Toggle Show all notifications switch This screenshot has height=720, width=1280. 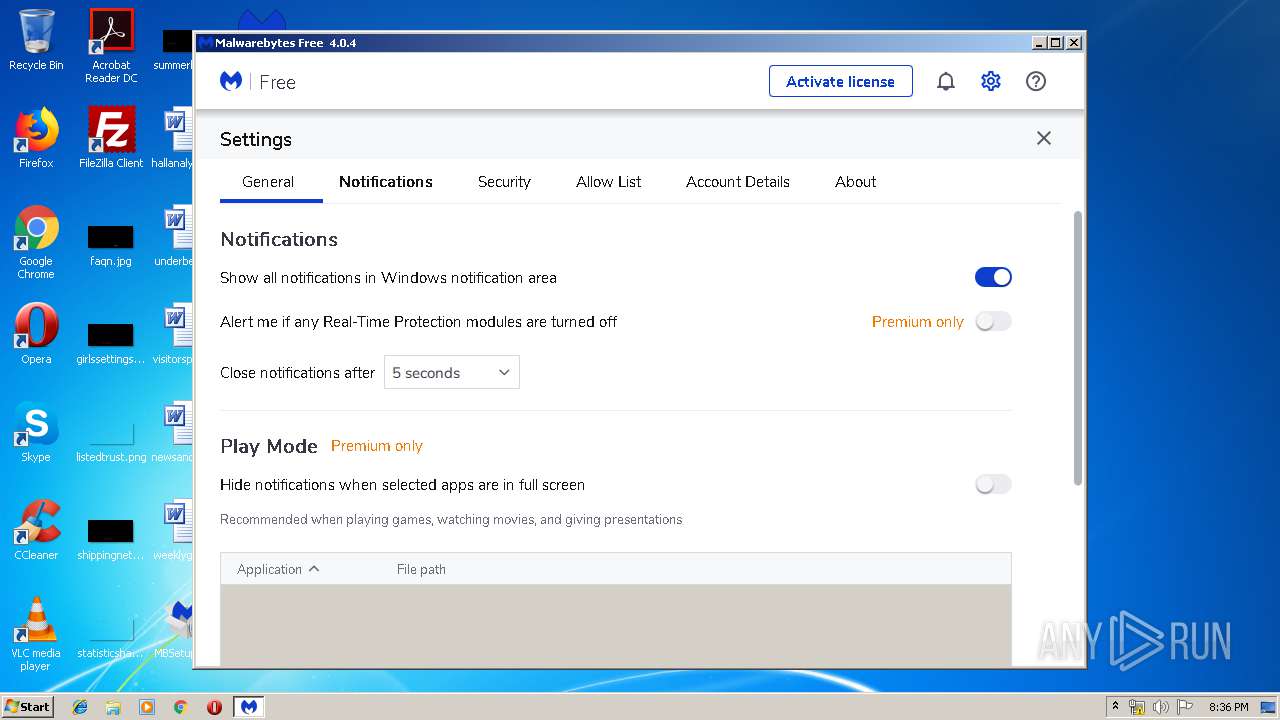point(993,277)
